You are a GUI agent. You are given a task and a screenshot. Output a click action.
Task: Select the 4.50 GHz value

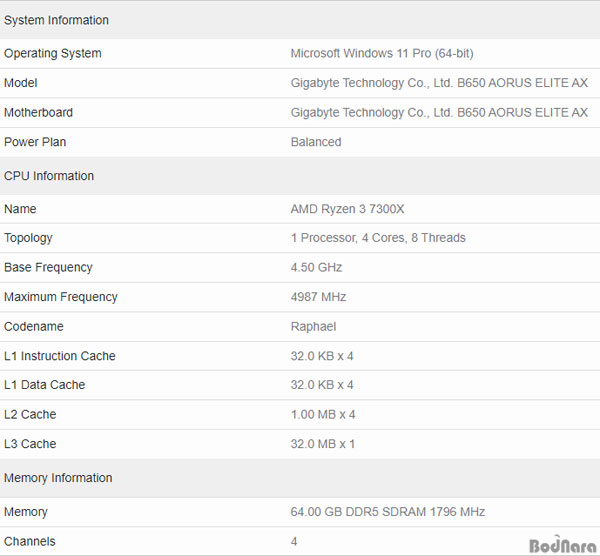(316, 267)
